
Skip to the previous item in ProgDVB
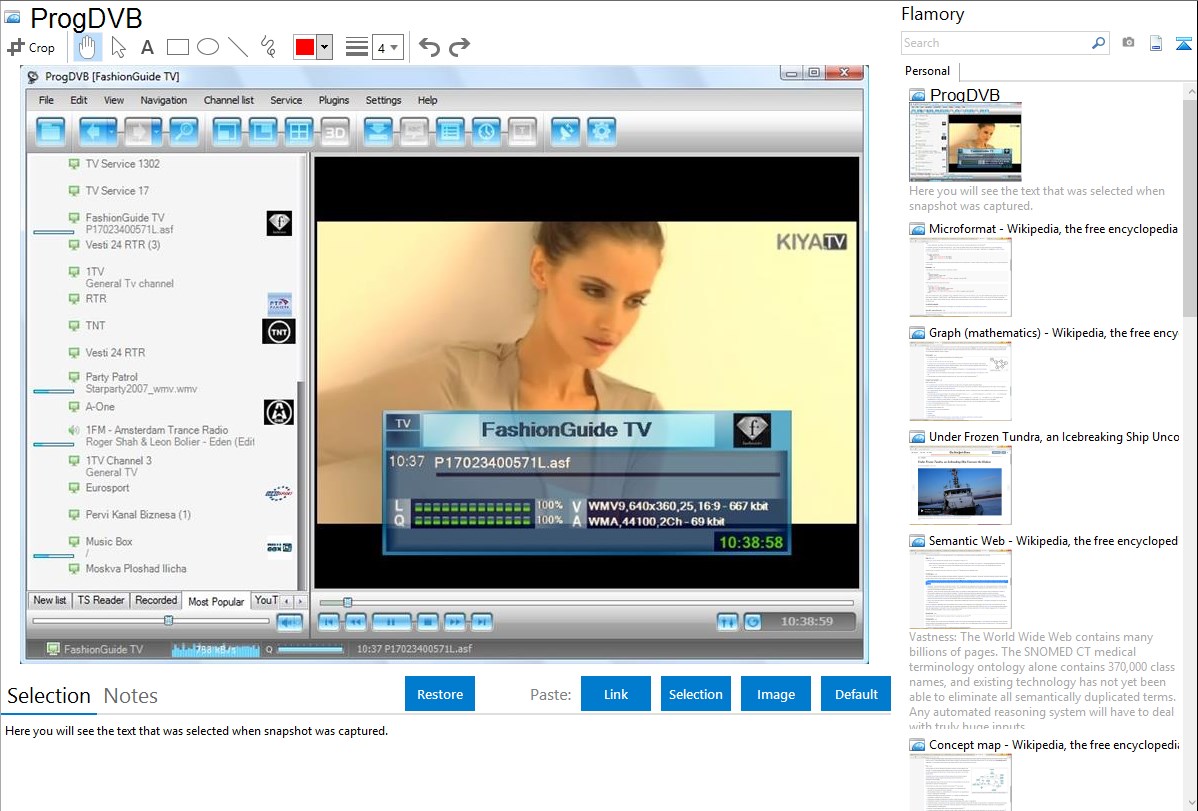pos(329,622)
